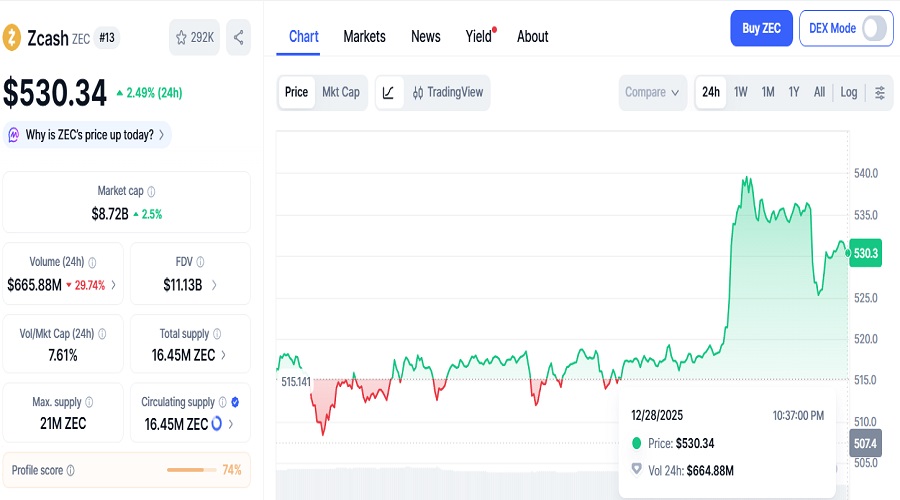
Task: Click the Vol 24h: $664.88M tooltip text
Action: (691, 471)
